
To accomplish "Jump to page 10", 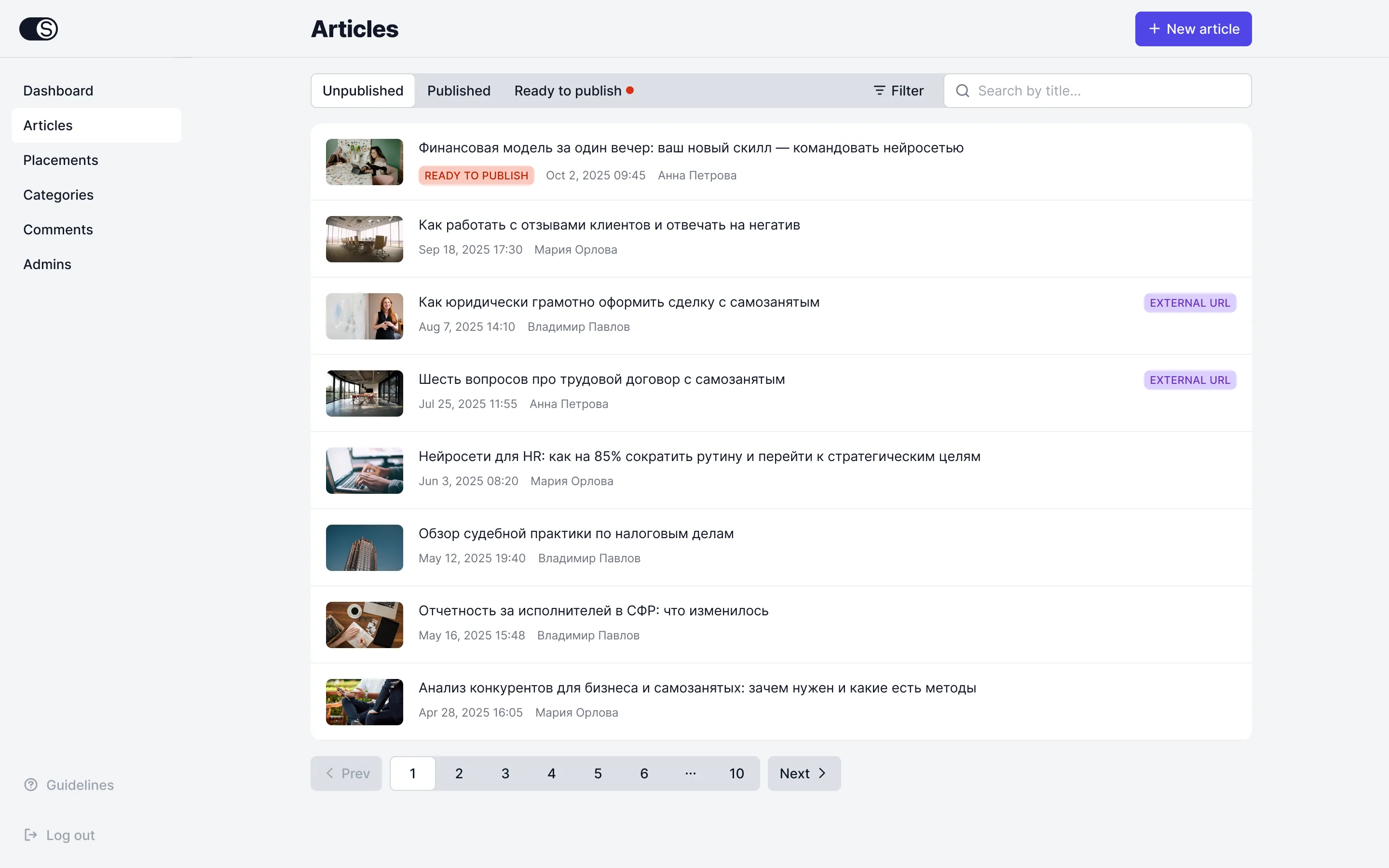I will pos(736,773).
